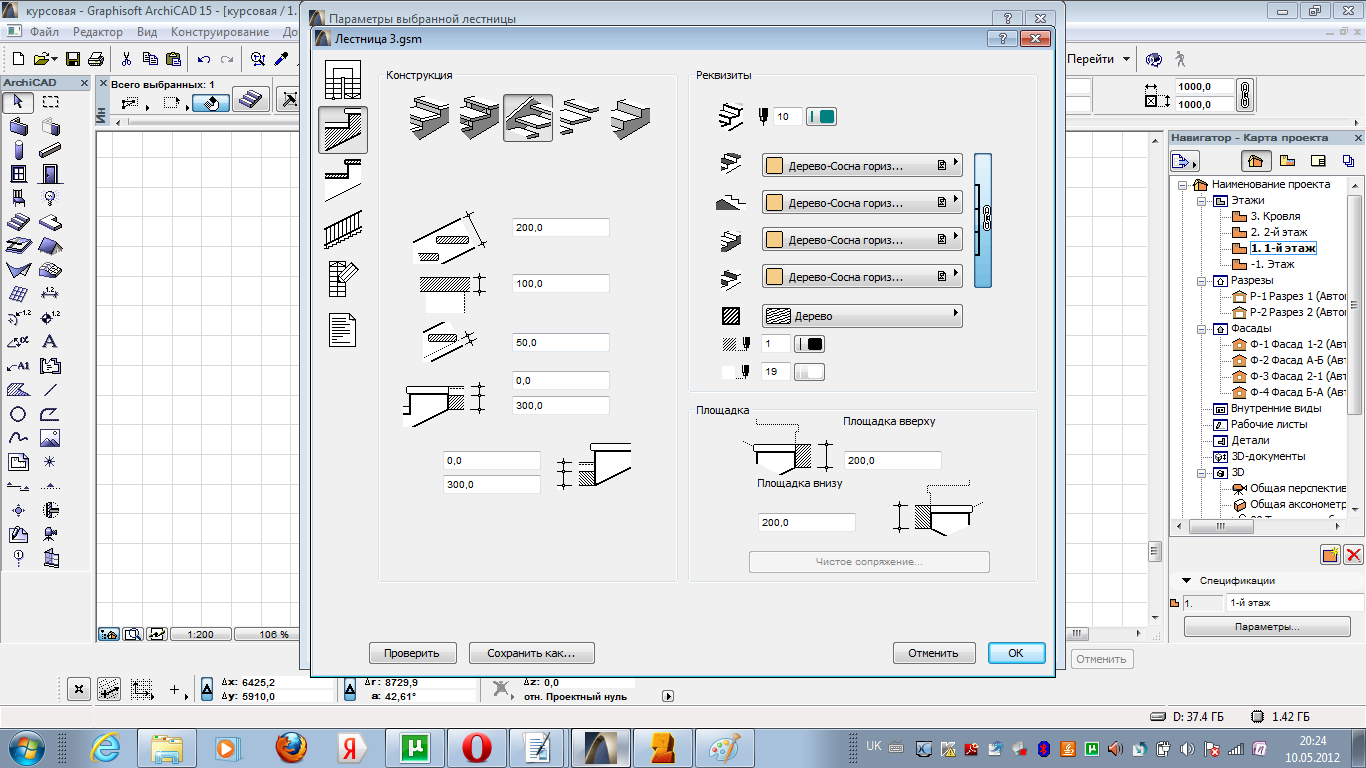Open second Дерево-Сосна material dropdown
Screen dimensions: 1366x768
(862, 202)
